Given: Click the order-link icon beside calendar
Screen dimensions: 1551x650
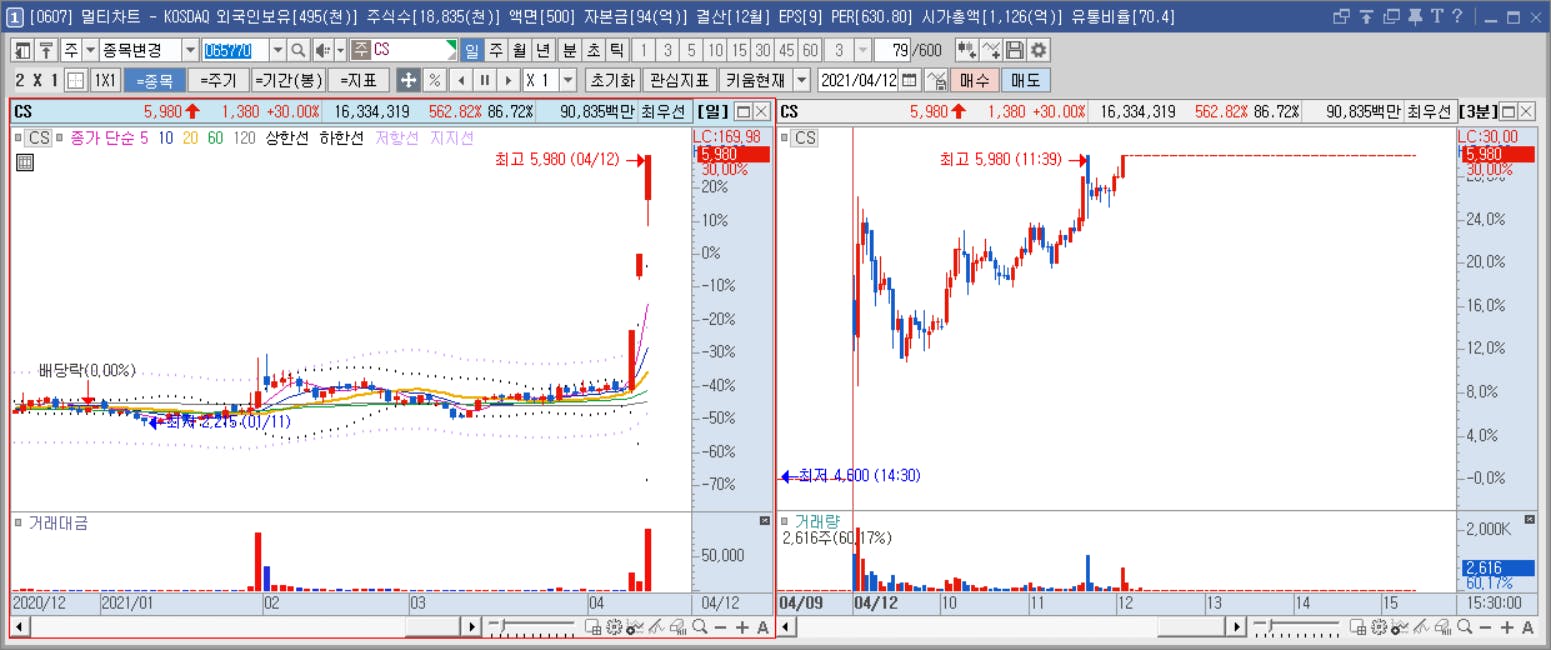Looking at the screenshot, I should [x=936, y=80].
